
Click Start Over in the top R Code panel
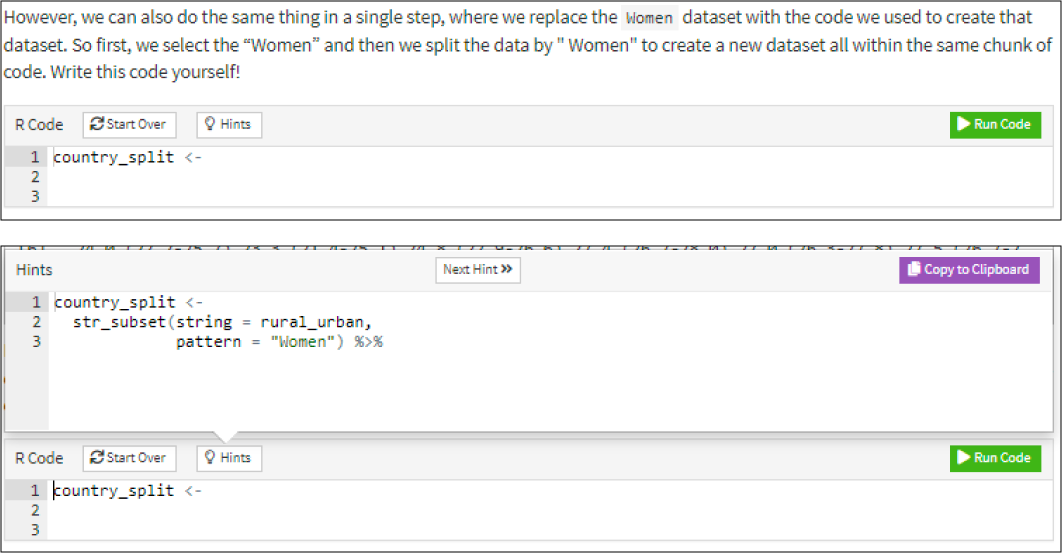click(x=129, y=124)
